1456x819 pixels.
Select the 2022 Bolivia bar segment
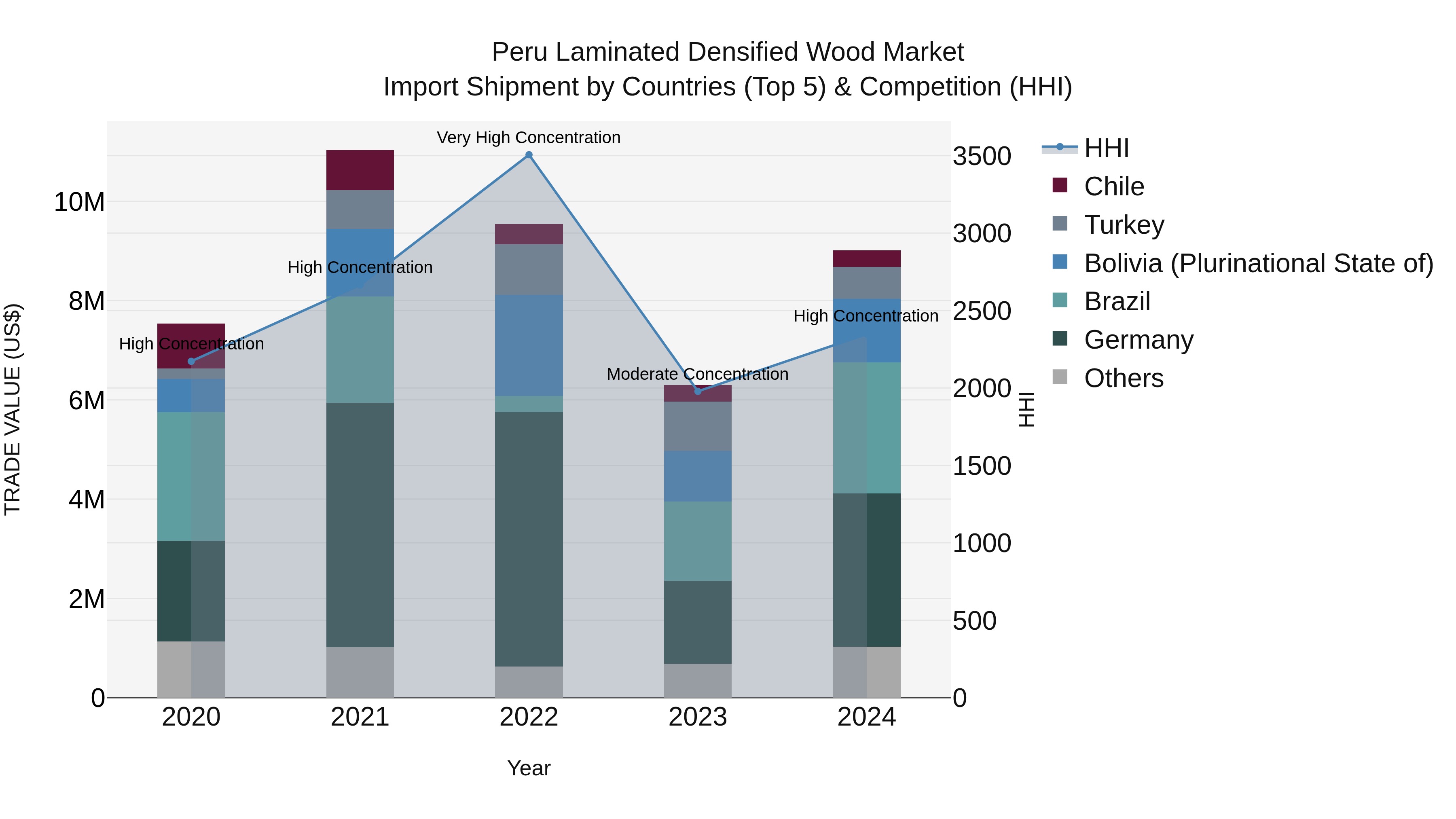tap(529, 345)
